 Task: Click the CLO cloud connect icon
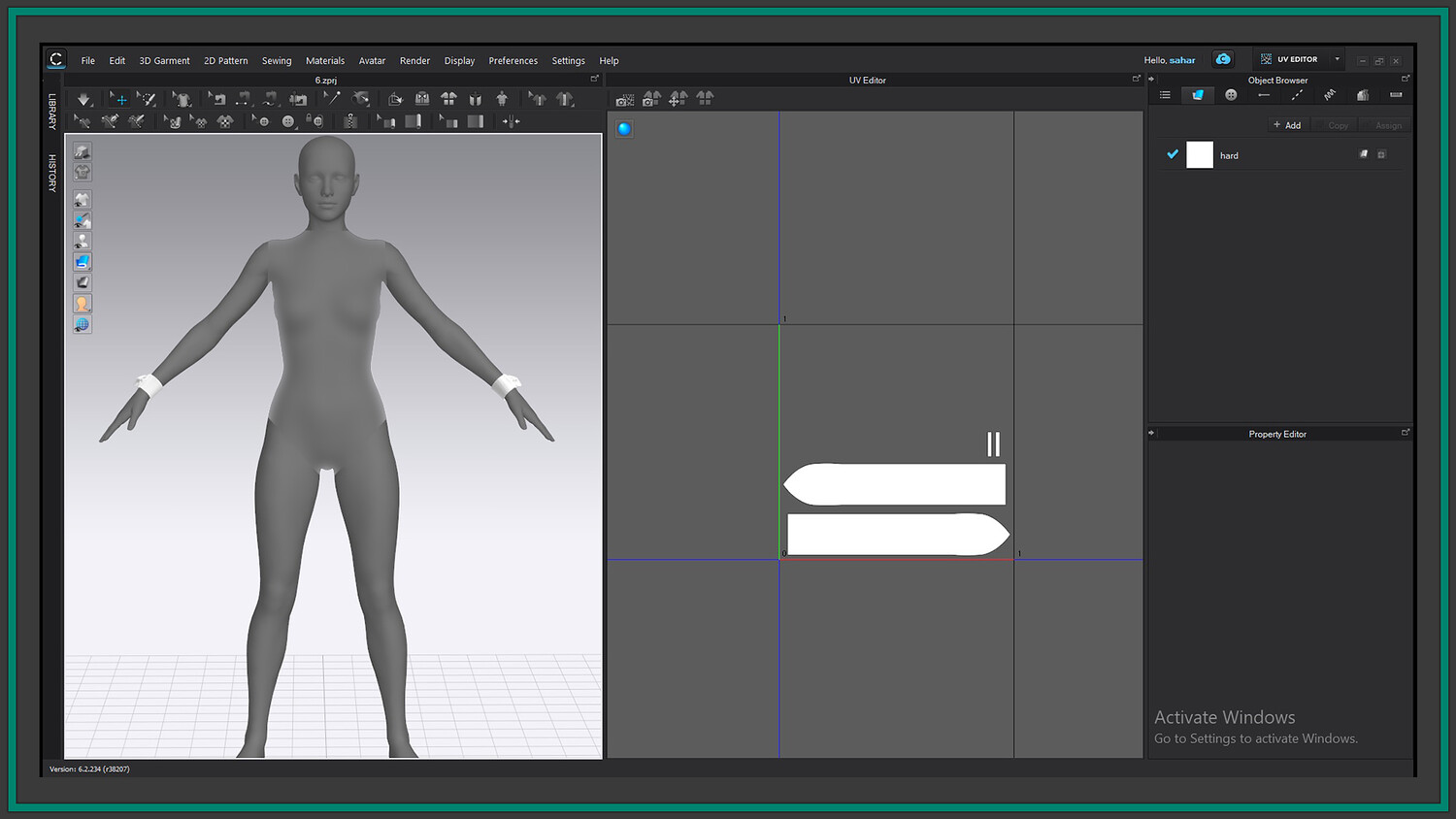tap(1223, 59)
